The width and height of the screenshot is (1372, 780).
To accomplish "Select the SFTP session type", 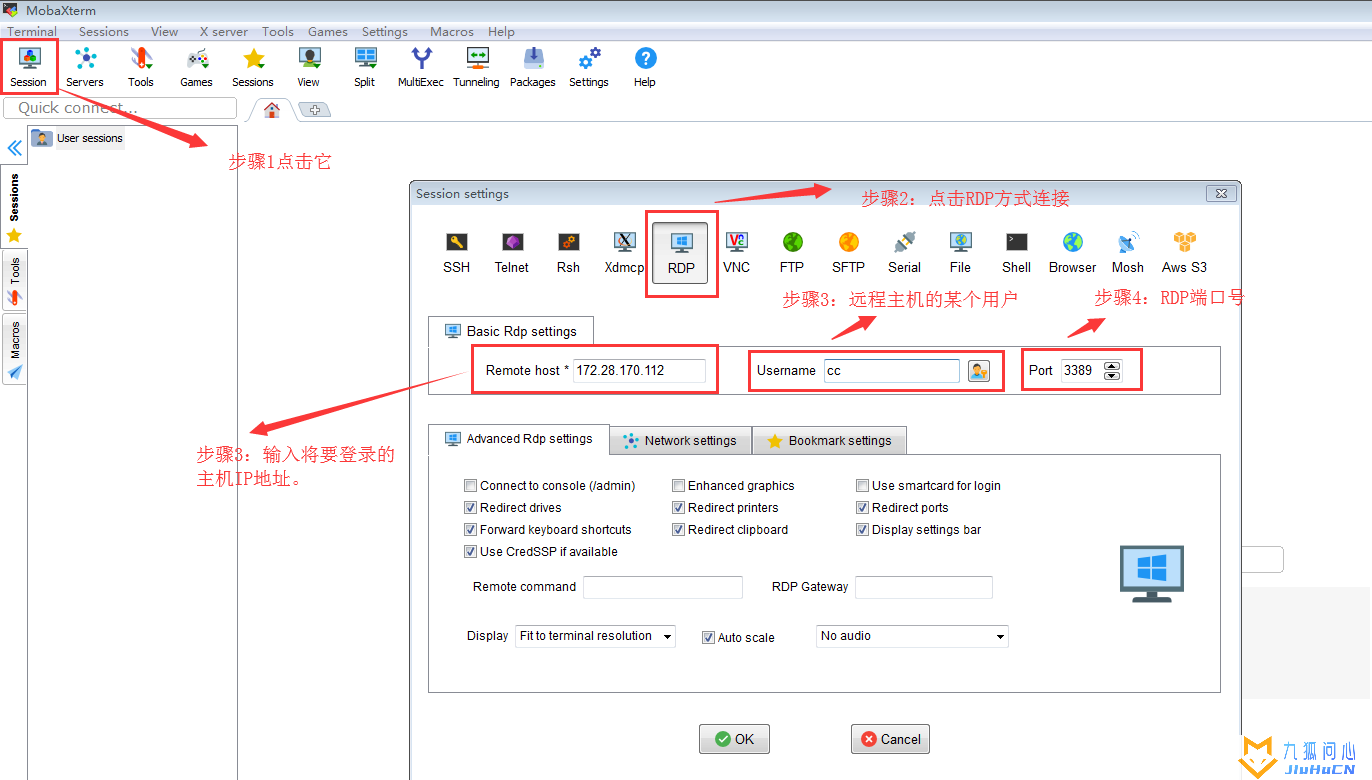I will click(849, 252).
